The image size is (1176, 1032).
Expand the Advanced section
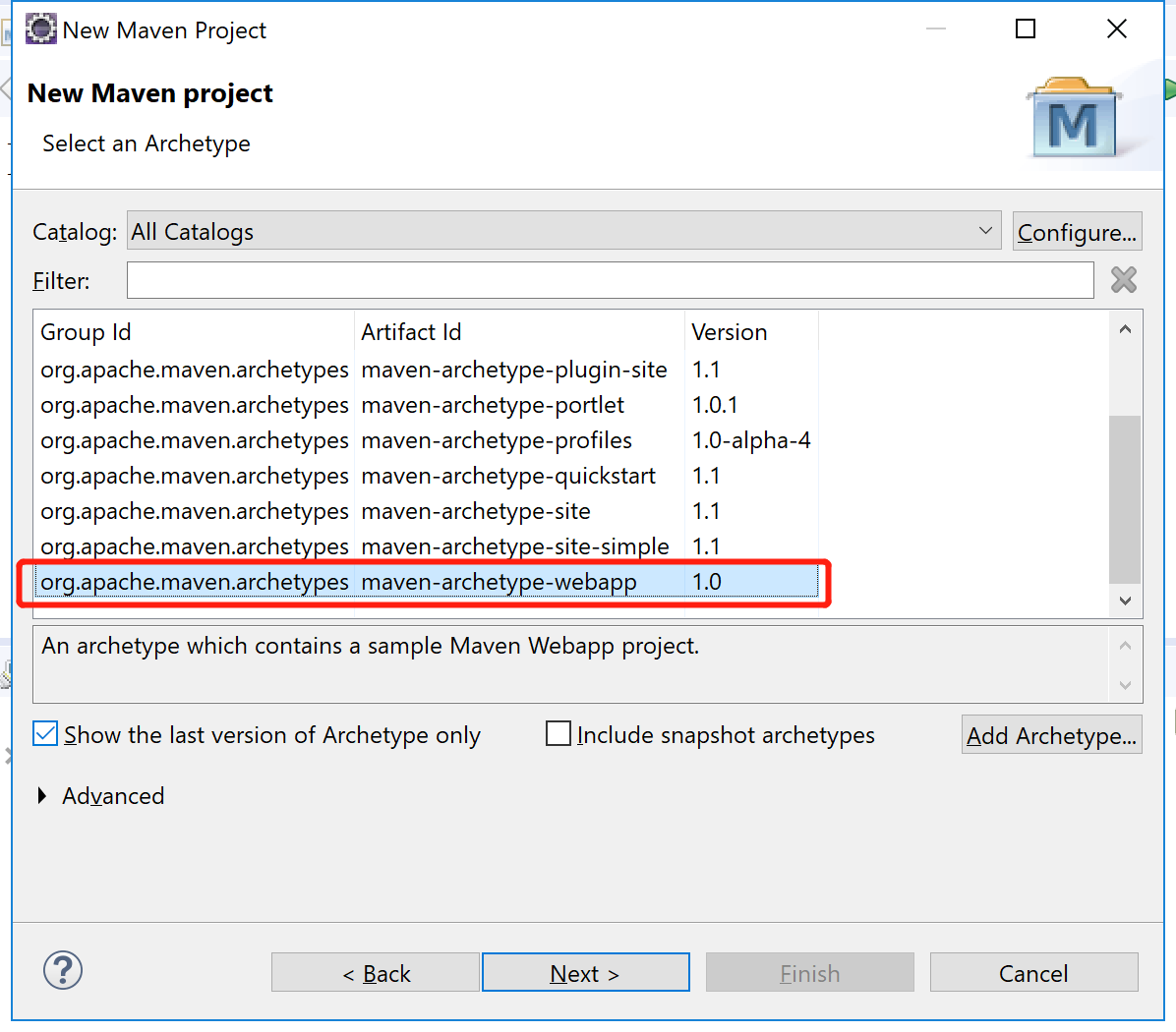click(x=42, y=796)
